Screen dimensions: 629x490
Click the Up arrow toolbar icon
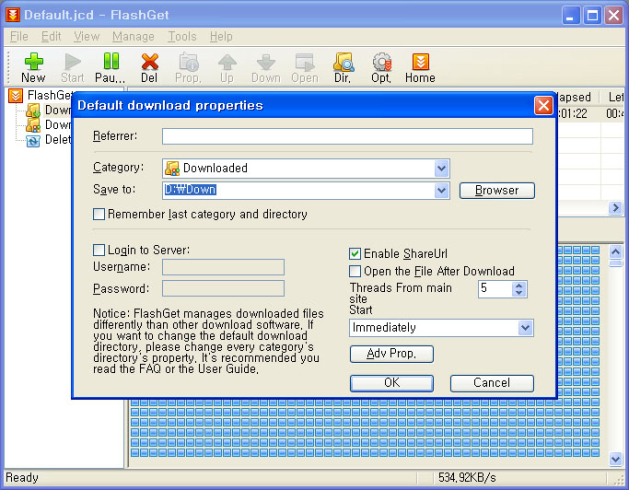pos(227,67)
